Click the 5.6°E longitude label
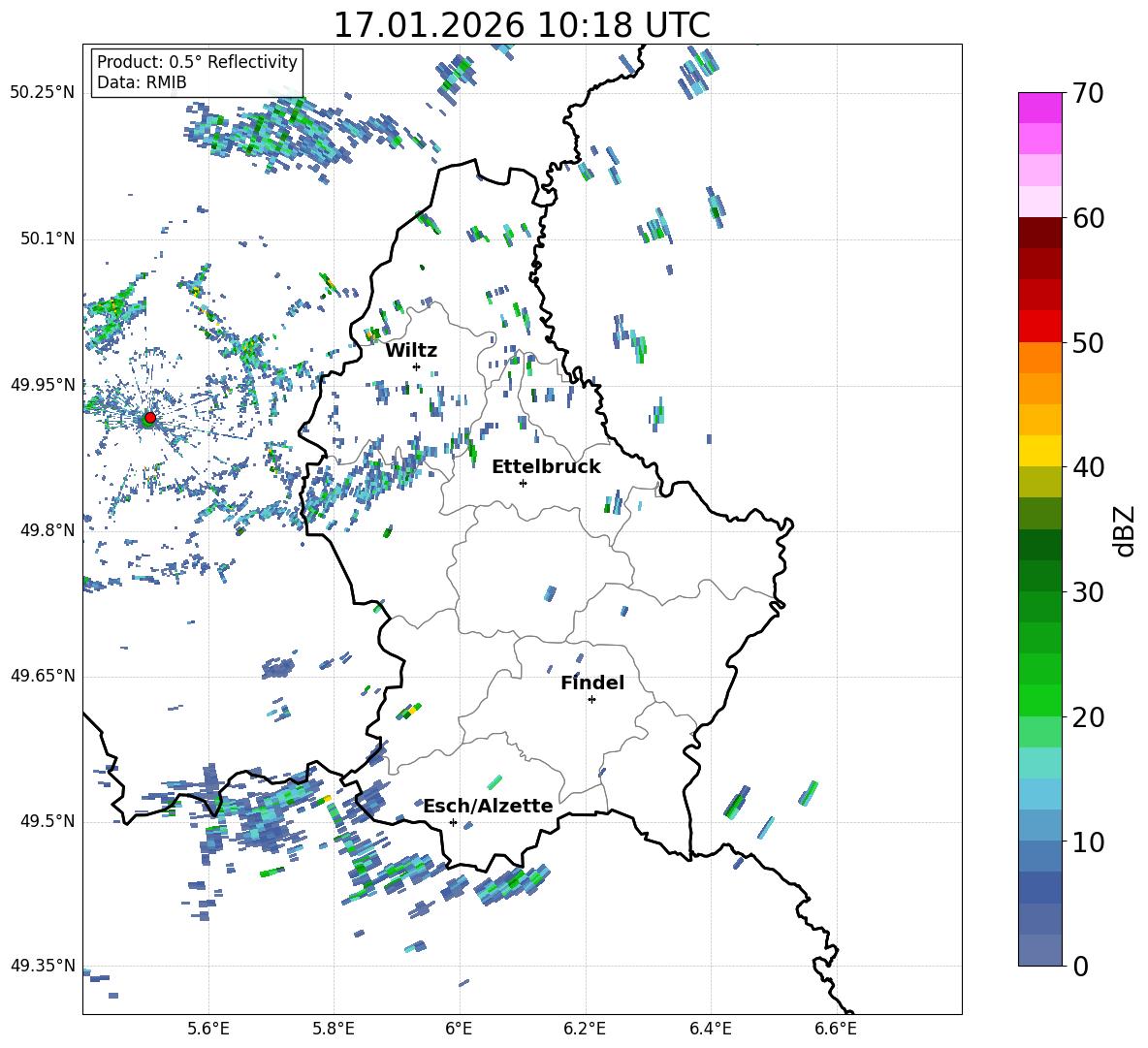1148x1048 pixels. 208,1029
